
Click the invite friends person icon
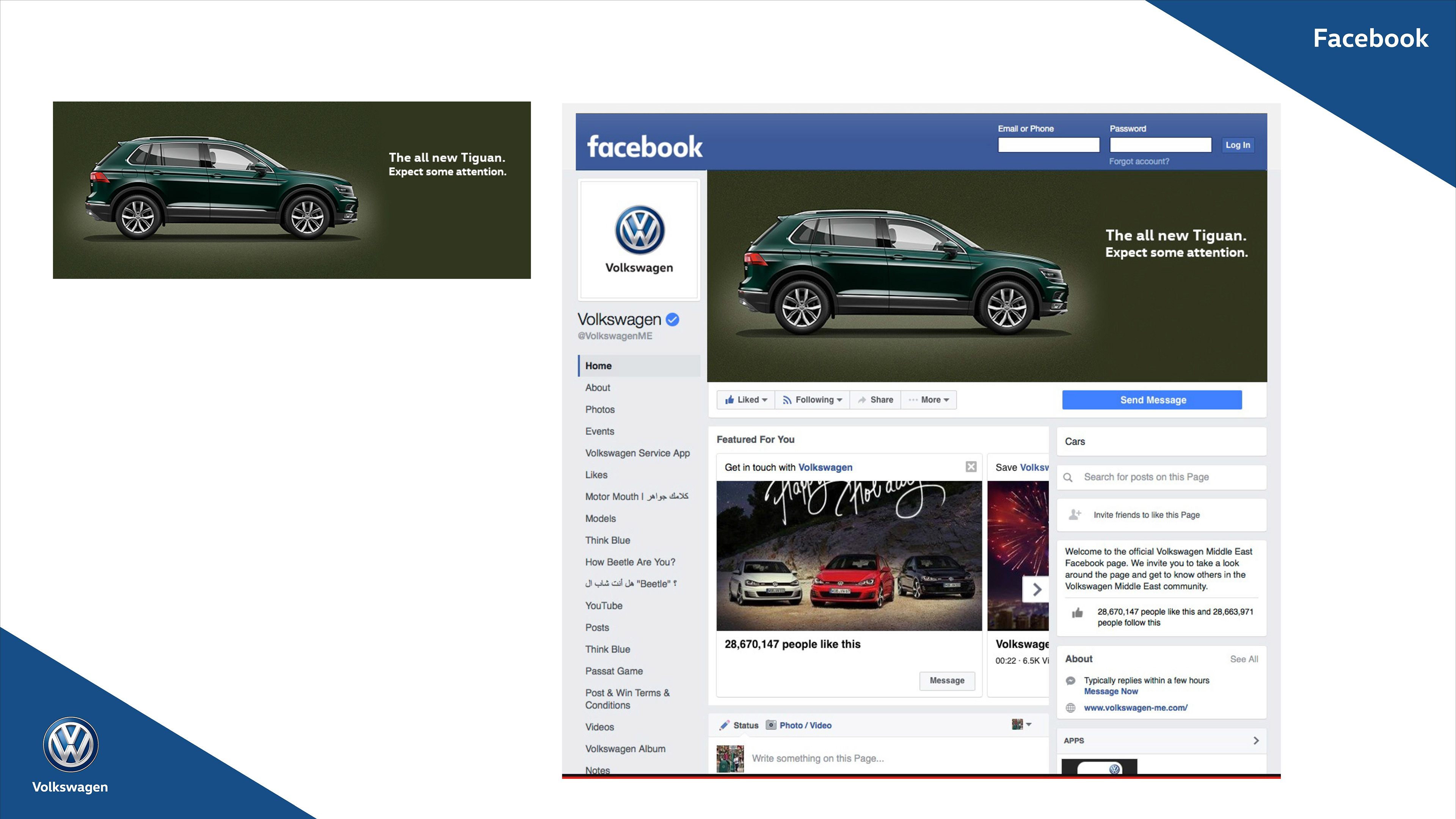(1075, 515)
